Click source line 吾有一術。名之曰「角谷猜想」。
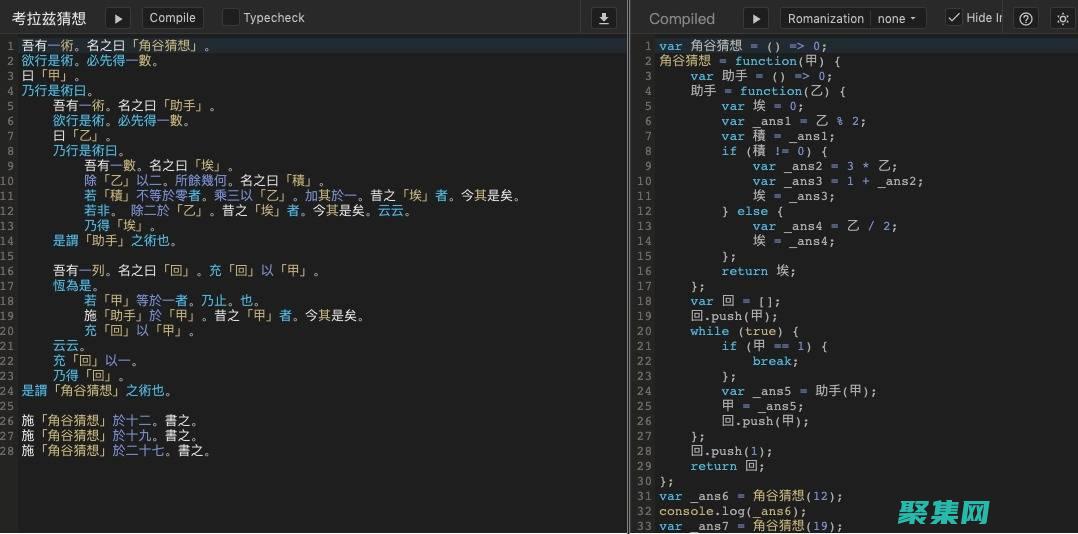1078x534 pixels. [116, 46]
